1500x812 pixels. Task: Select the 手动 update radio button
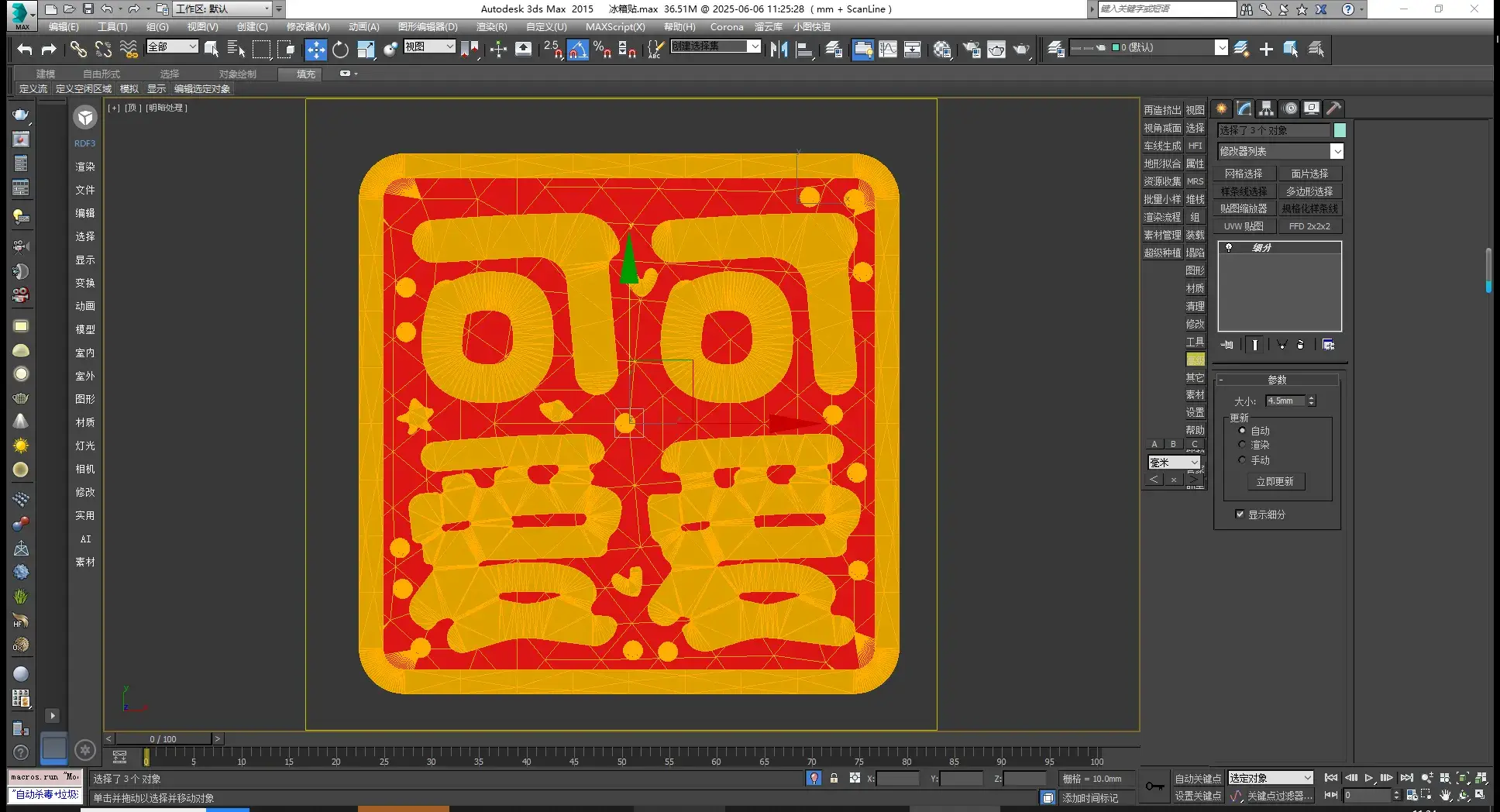point(1242,460)
